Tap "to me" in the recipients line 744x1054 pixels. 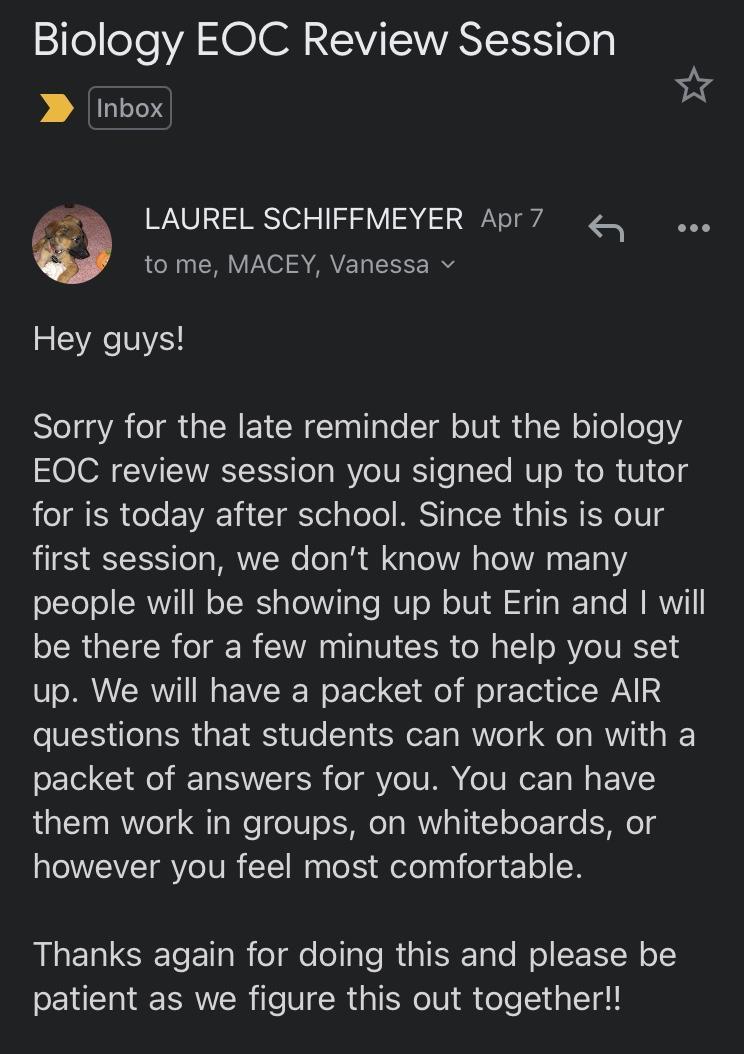tap(180, 265)
